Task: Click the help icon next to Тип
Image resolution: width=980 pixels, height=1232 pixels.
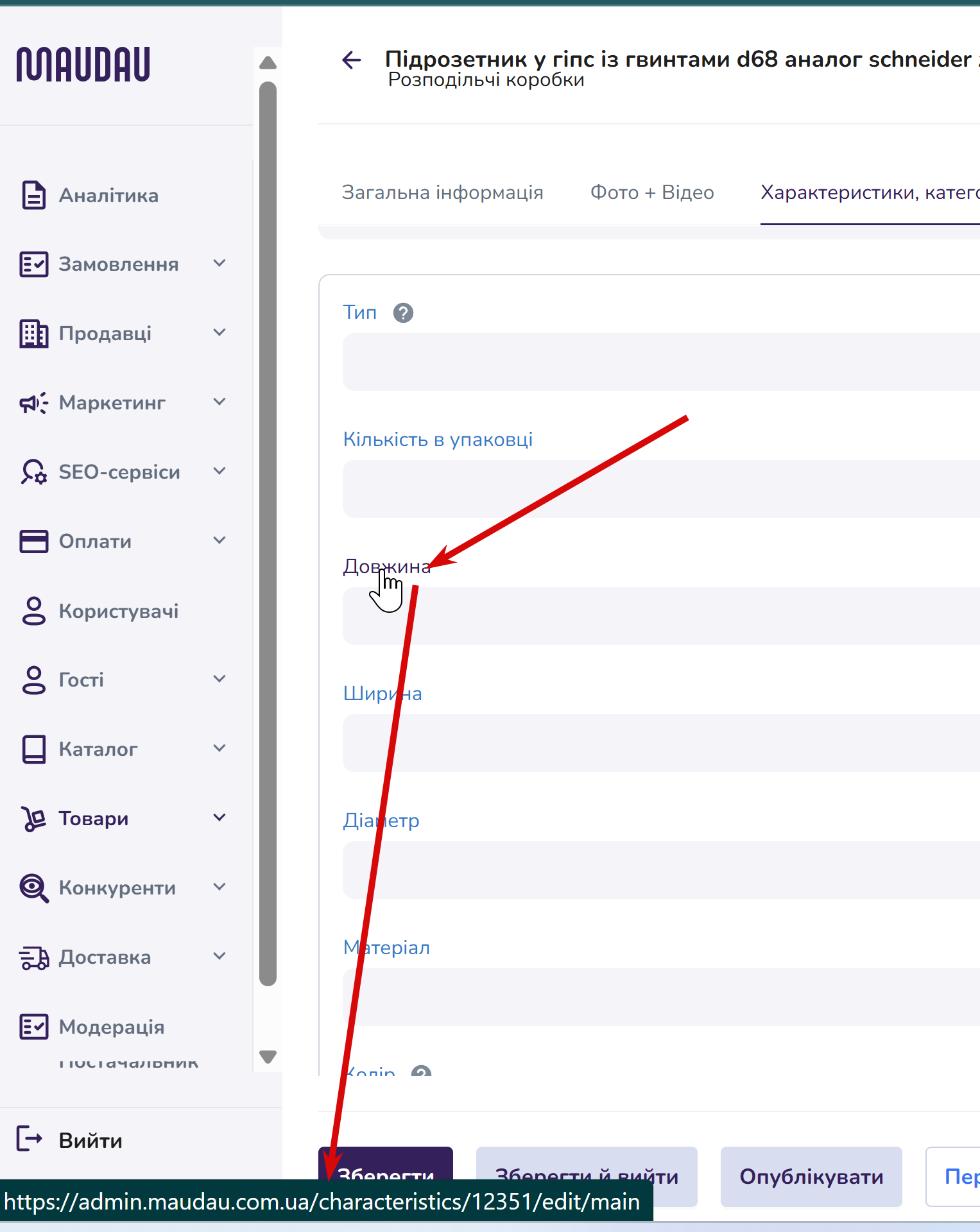Action: [403, 313]
